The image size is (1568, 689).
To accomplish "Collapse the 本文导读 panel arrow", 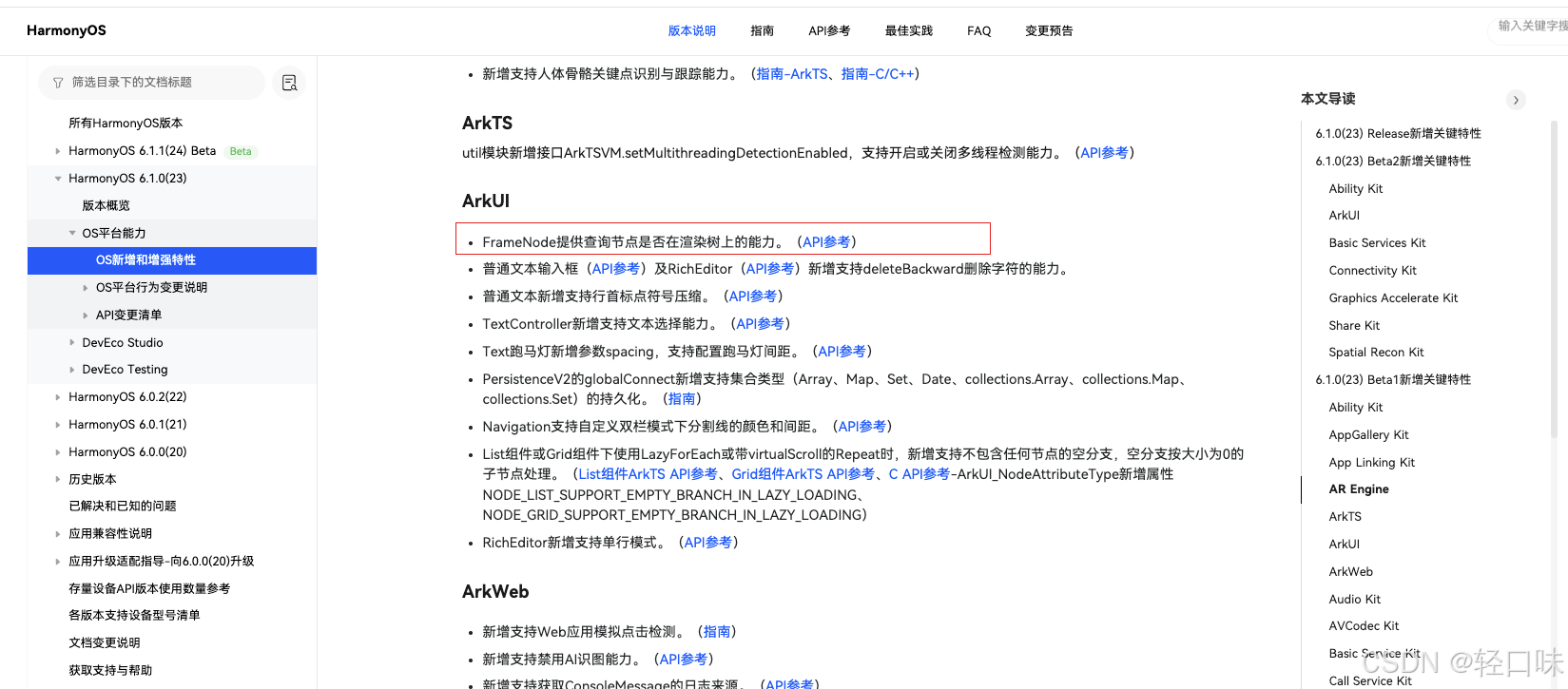I will (x=1516, y=100).
